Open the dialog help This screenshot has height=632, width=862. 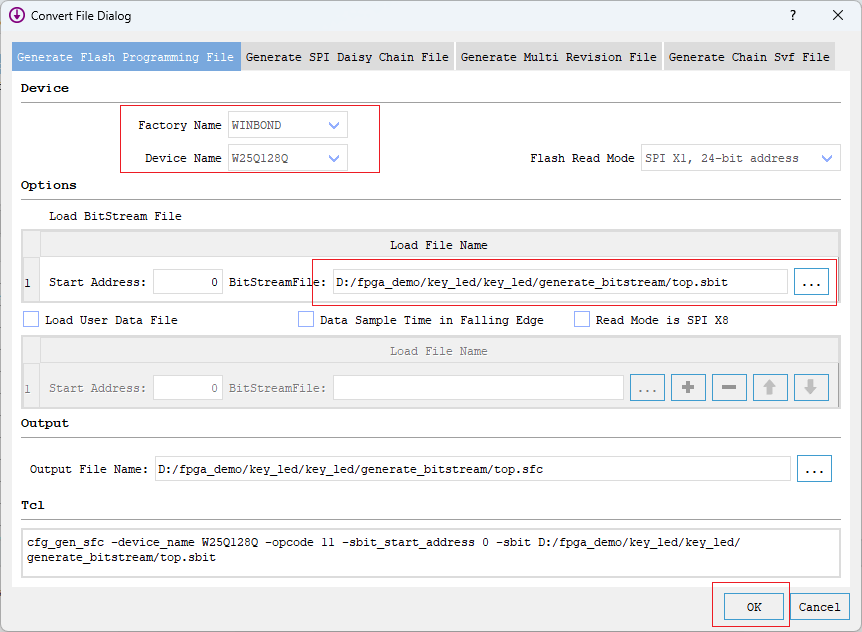(x=792, y=16)
